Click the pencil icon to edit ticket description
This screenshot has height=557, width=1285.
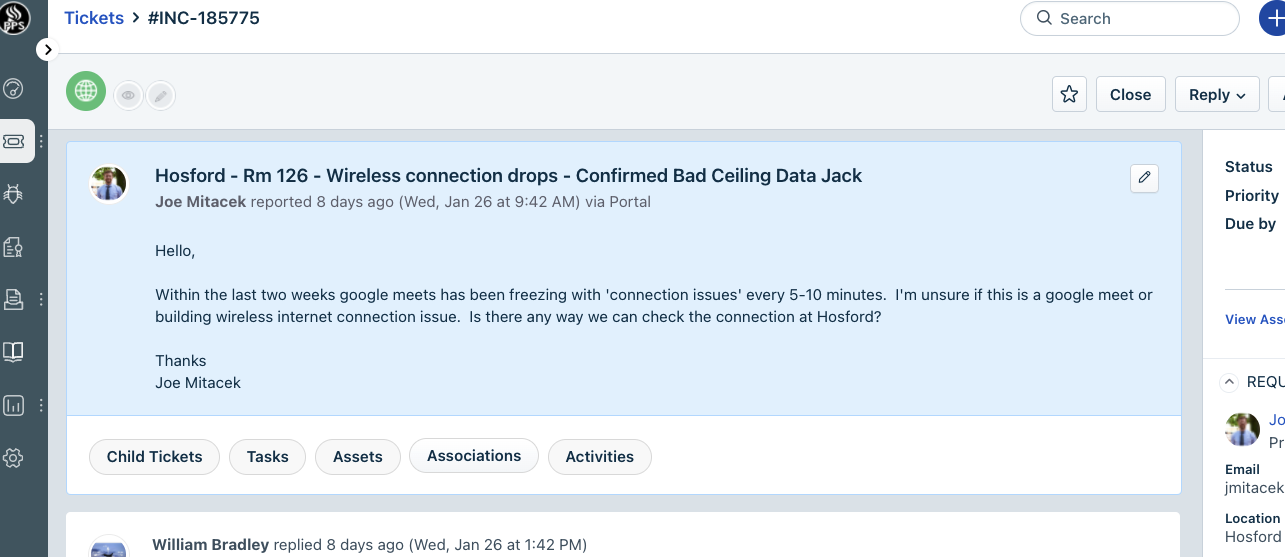click(x=1145, y=178)
